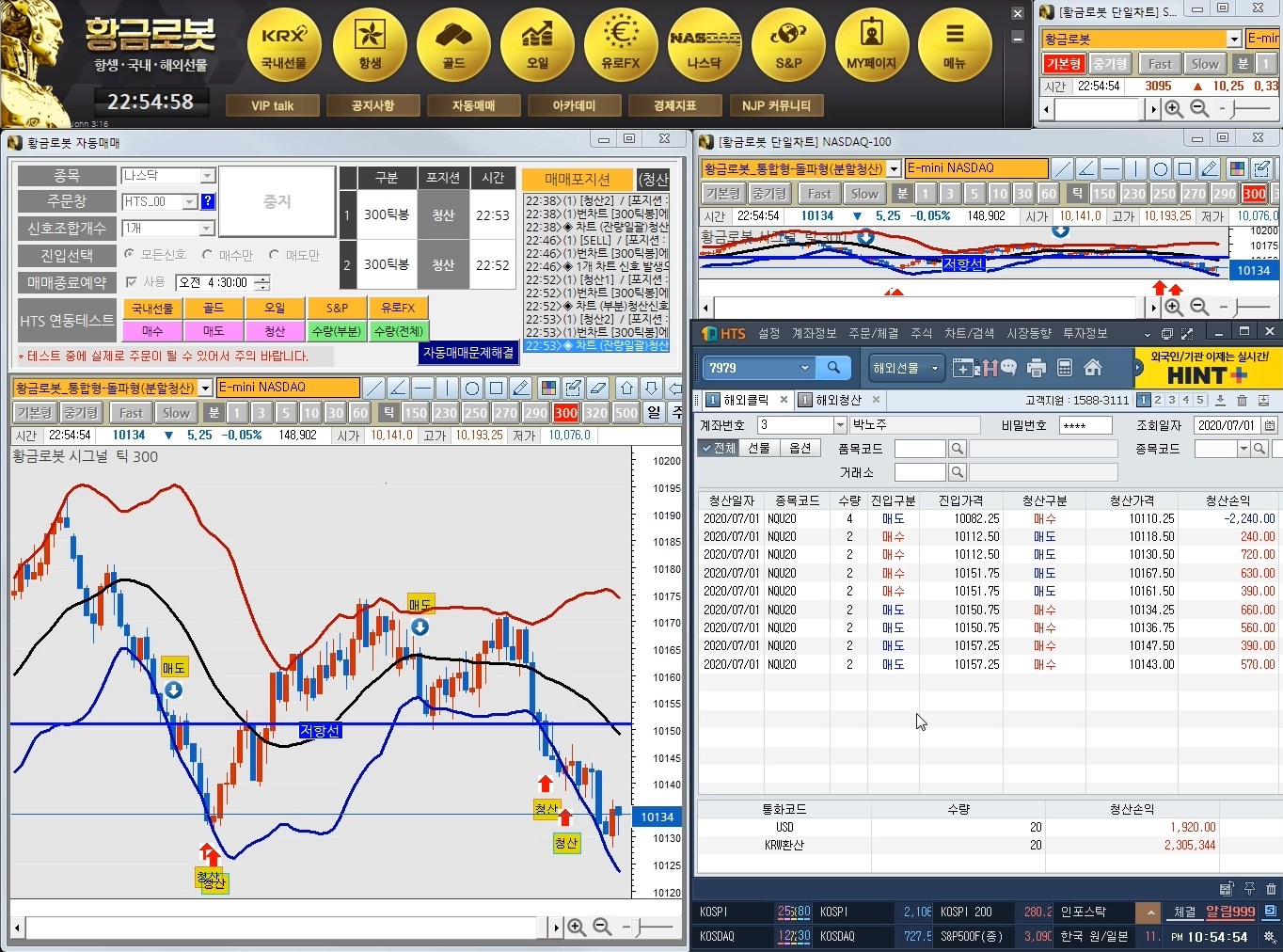Open the KRX 국내선물 round icon

(284, 45)
